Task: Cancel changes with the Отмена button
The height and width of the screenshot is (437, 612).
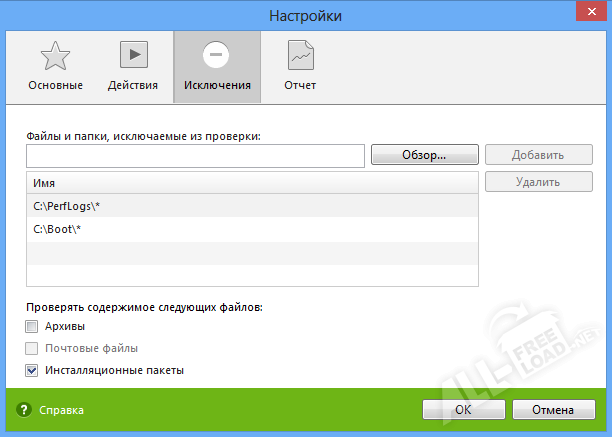Action: coord(553,410)
